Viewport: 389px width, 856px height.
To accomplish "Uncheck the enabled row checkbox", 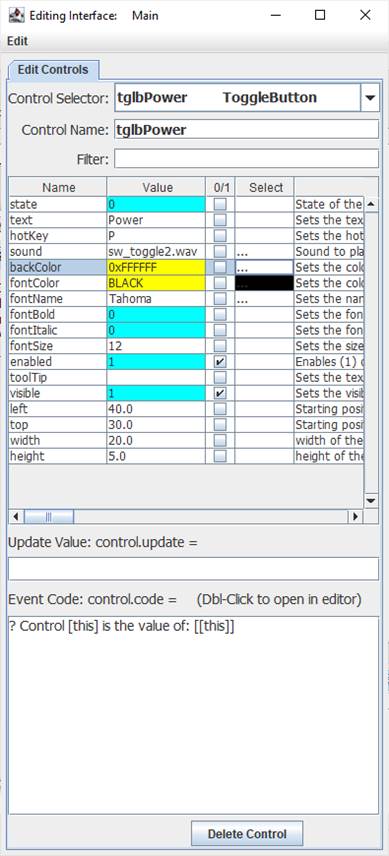I will click(220, 362).
